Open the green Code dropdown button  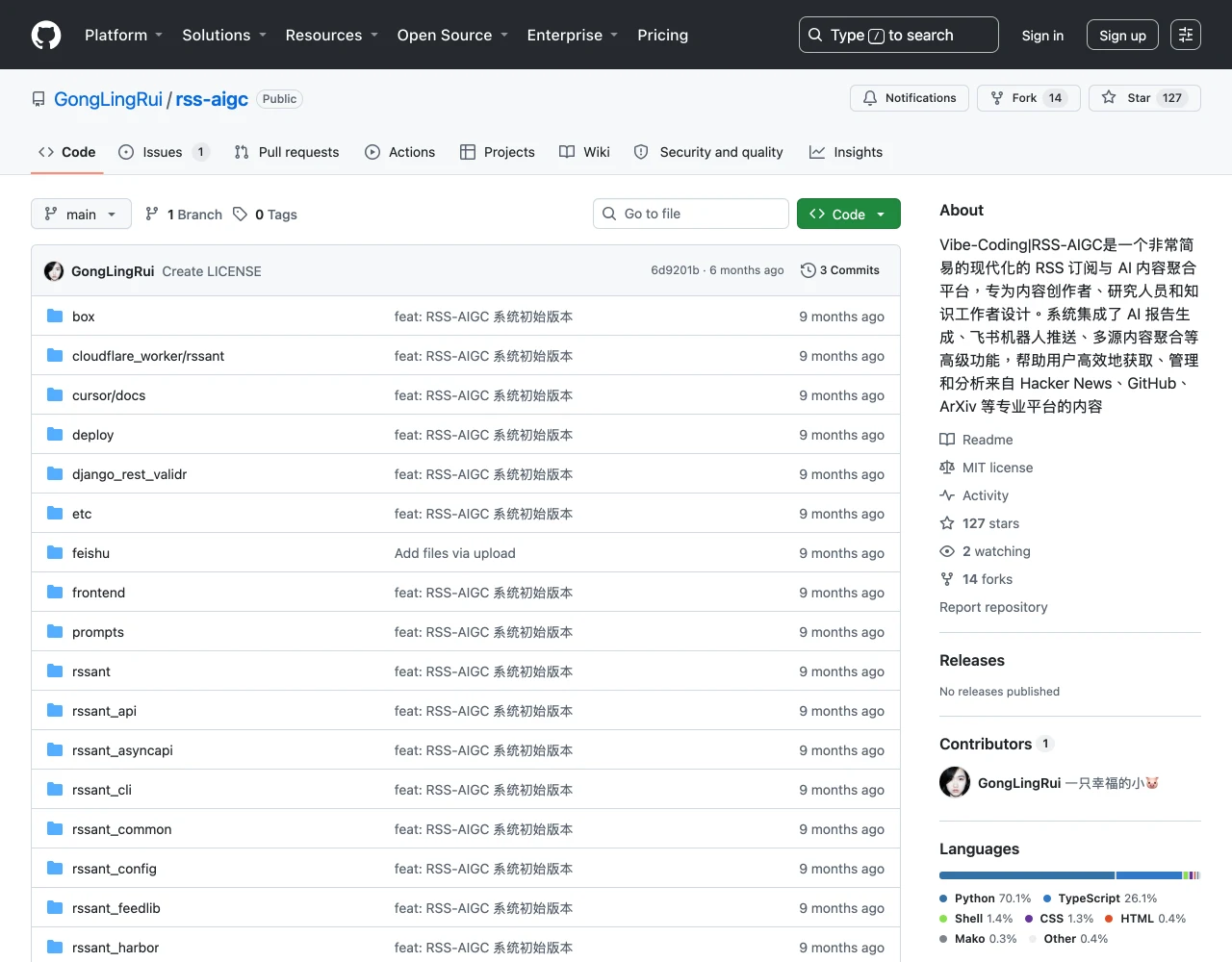pos(848,214)
